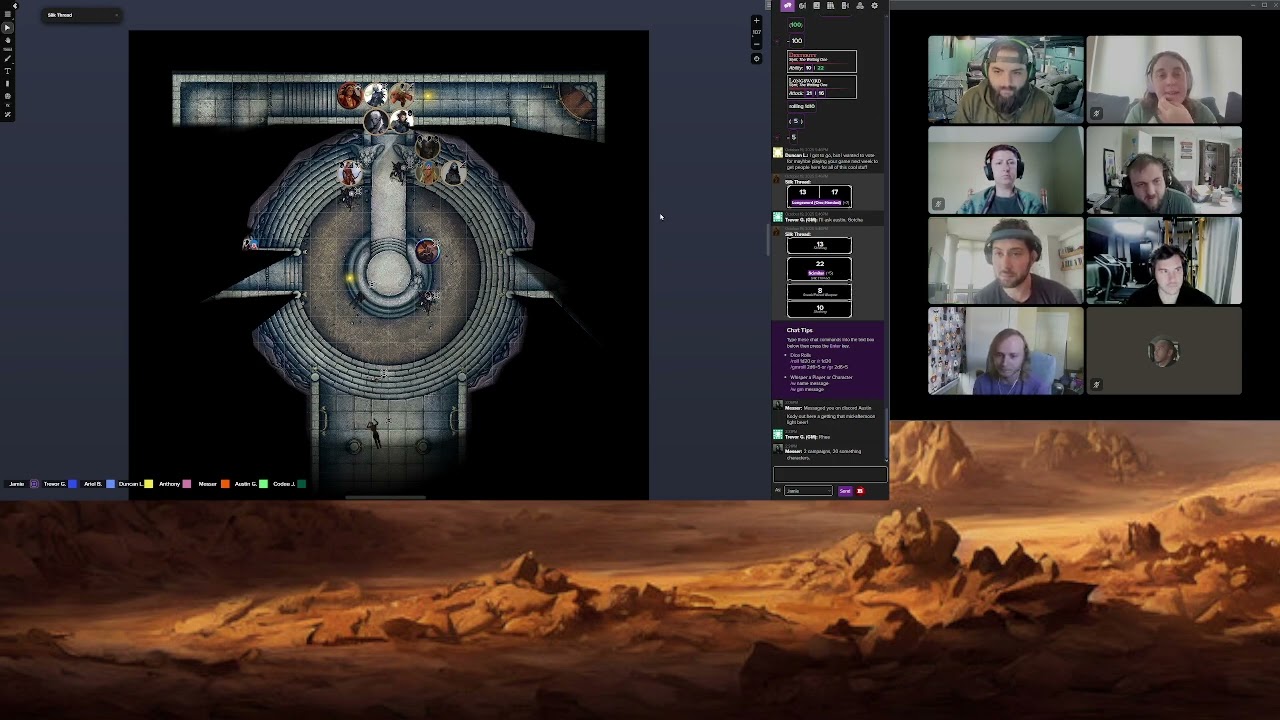Click the fit-to-screen target icon
The height and width of the screenshot is (720, 1280).
[x=756, y=59]
